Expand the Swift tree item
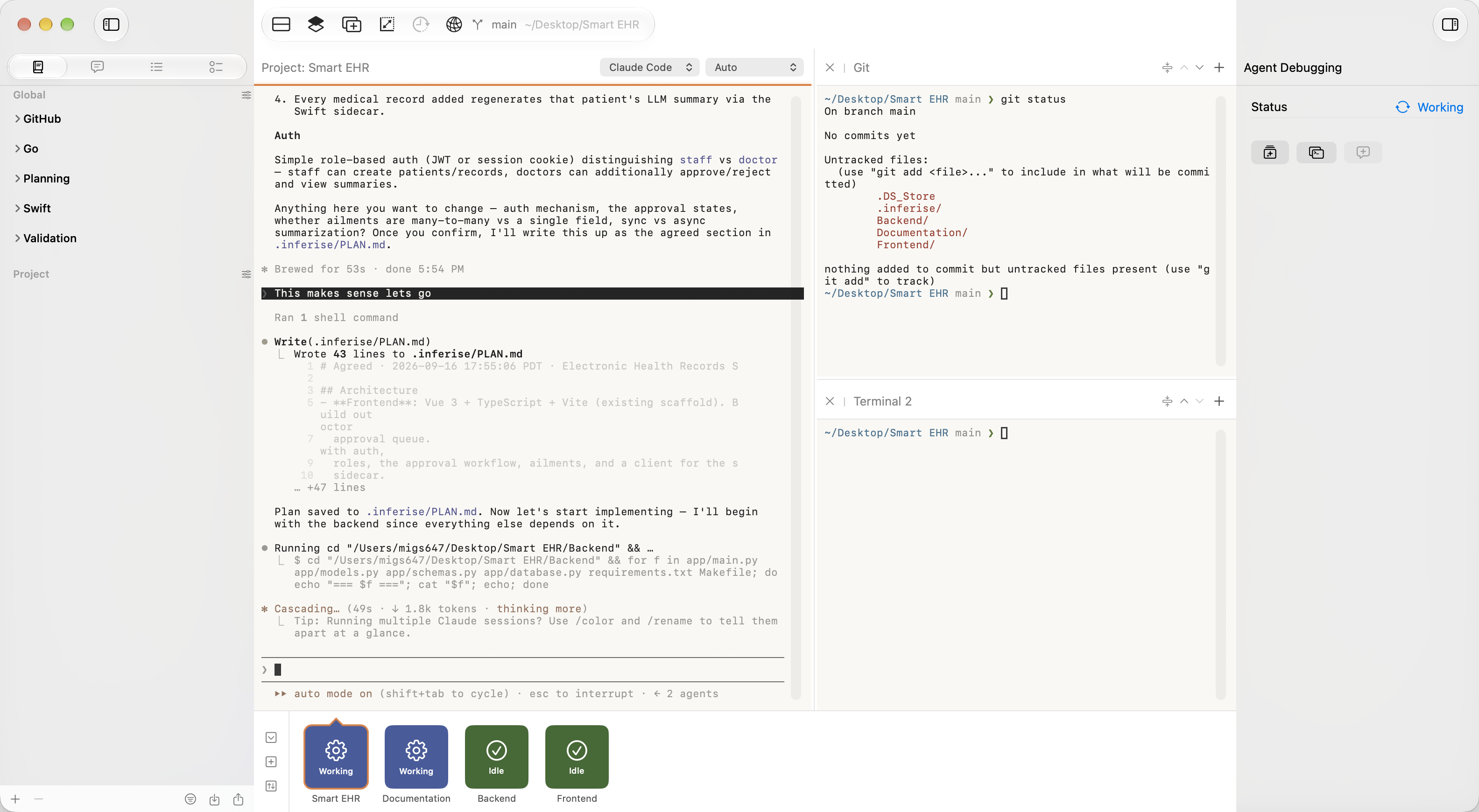This screenshot has width=1479, height=812. pyautogui.click(x=18, y=208)
